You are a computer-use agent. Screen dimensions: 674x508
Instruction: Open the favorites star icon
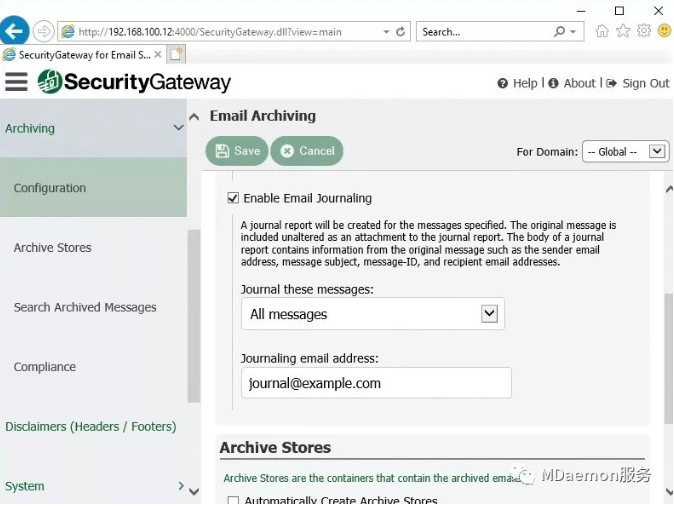pos(623,31)
